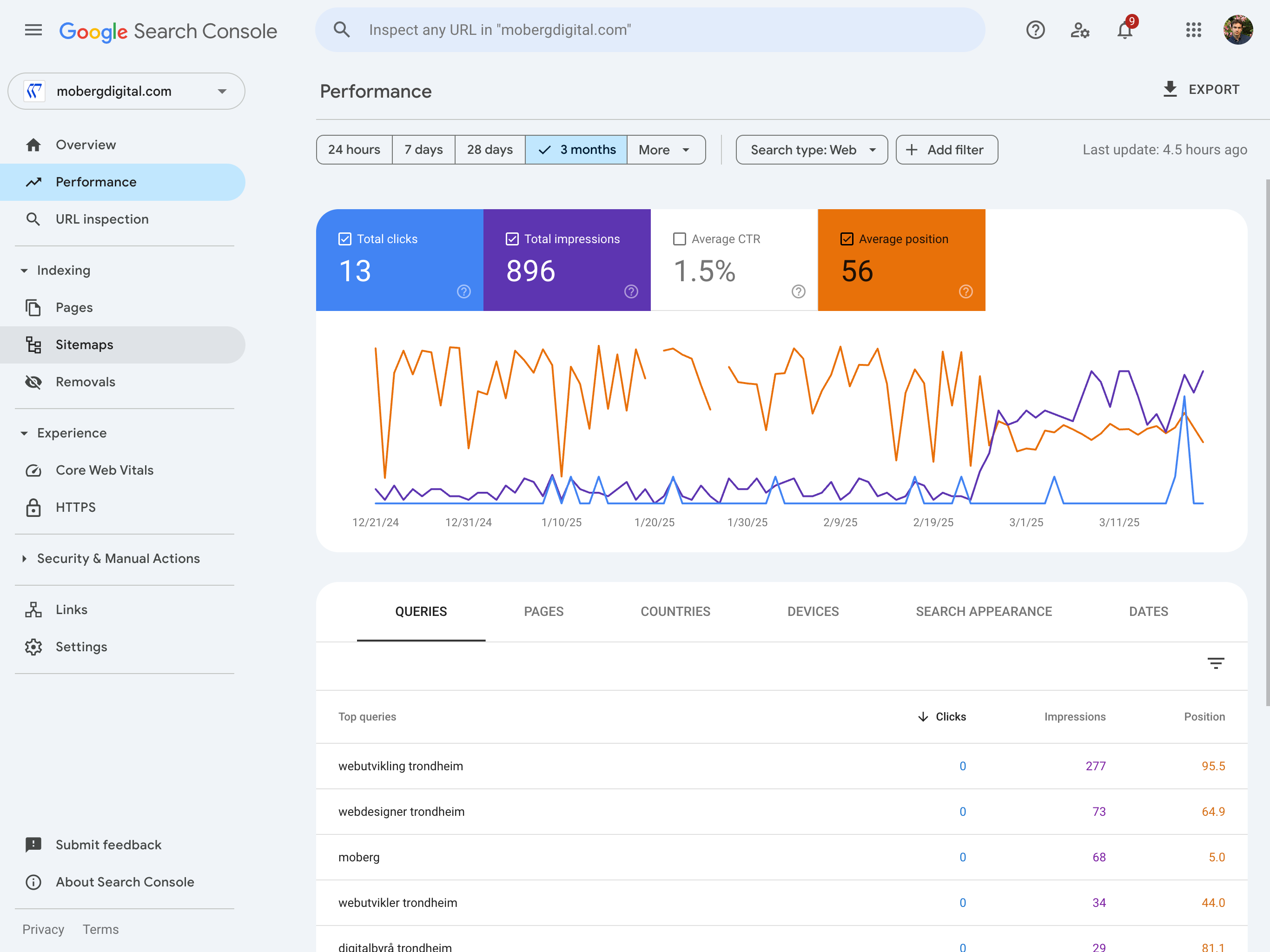This screenshot has width=1270, height=952.
Task: Click the URL inspection magnifier icon
Action: [33, 219]
